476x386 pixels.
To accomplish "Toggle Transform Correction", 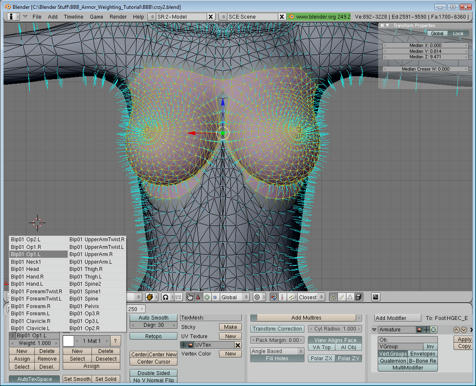I will 277,329.
